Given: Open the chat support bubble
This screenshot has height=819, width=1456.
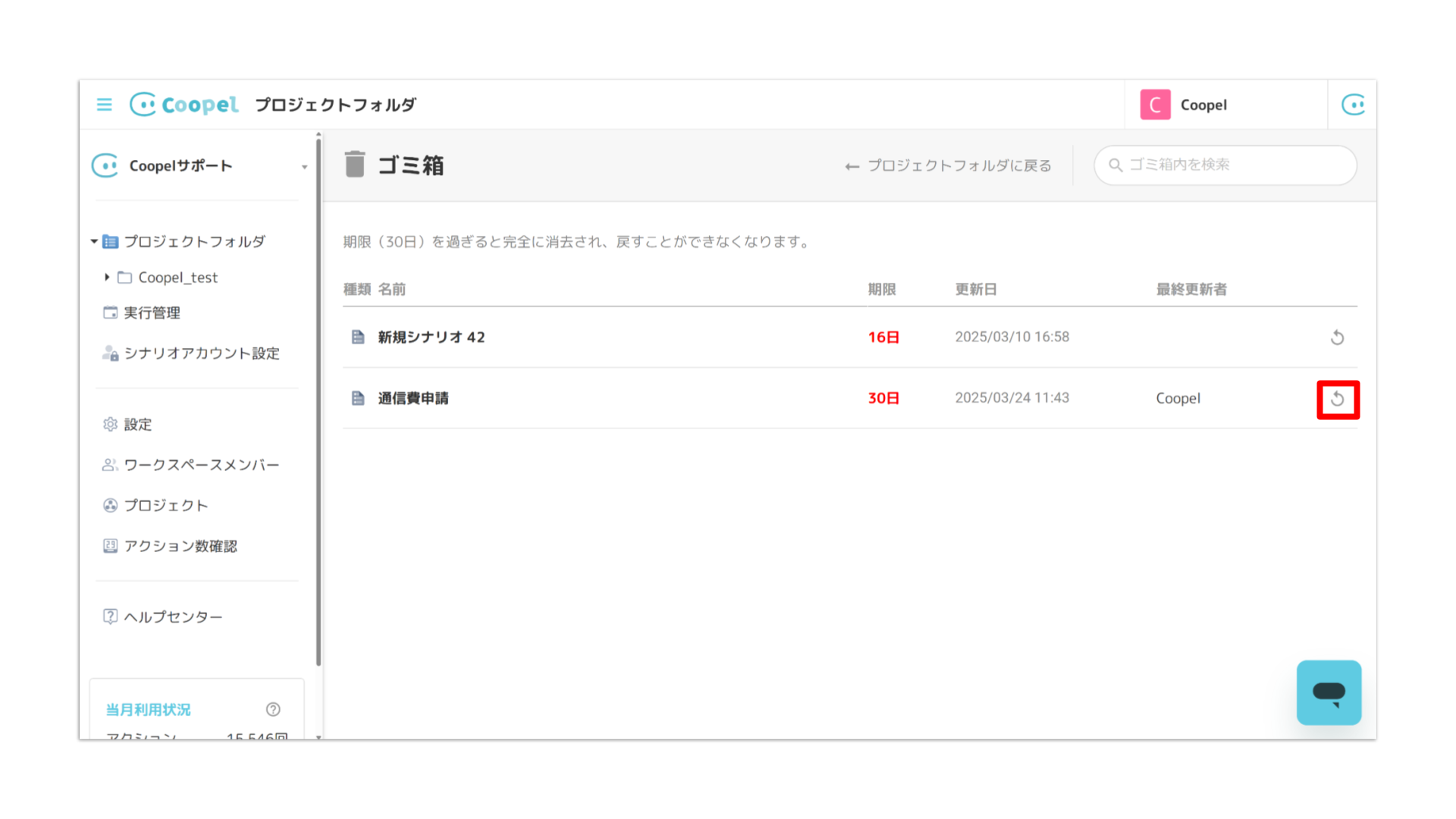Looking at the screenshot, I should pos(1329,692).
